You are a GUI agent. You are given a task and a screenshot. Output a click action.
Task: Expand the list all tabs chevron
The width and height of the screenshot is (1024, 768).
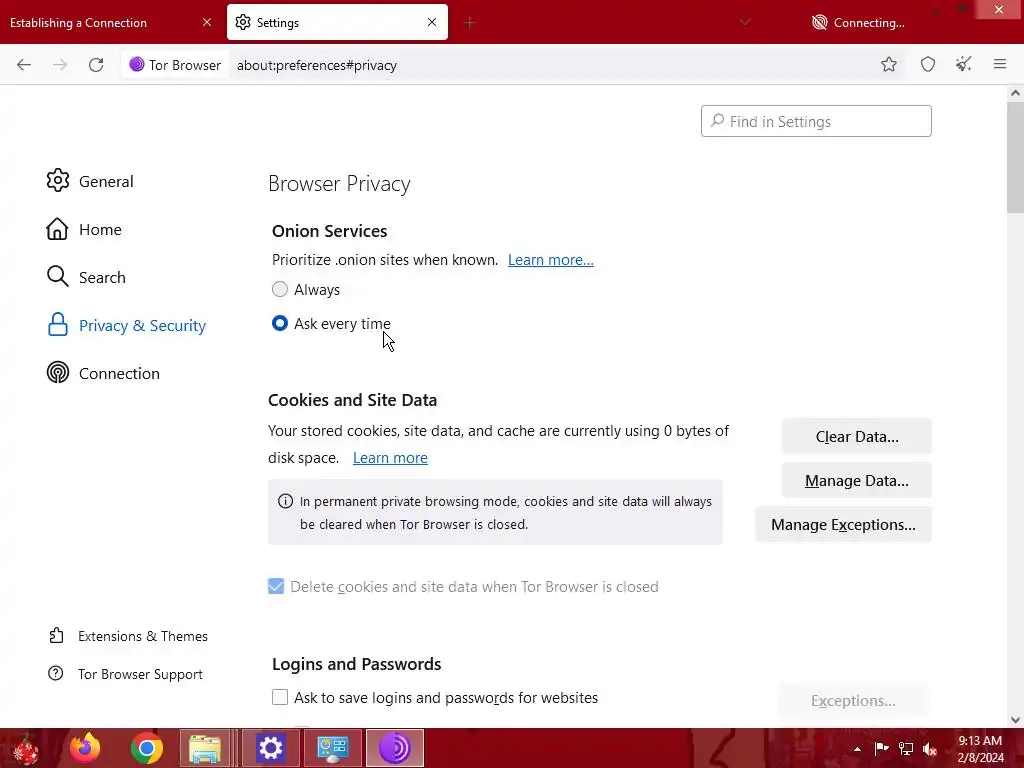pyautogui.click(x=745, y=22)
